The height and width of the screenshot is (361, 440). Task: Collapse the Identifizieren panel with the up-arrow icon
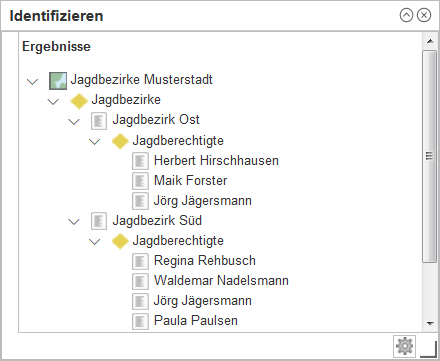pos(406,15)
